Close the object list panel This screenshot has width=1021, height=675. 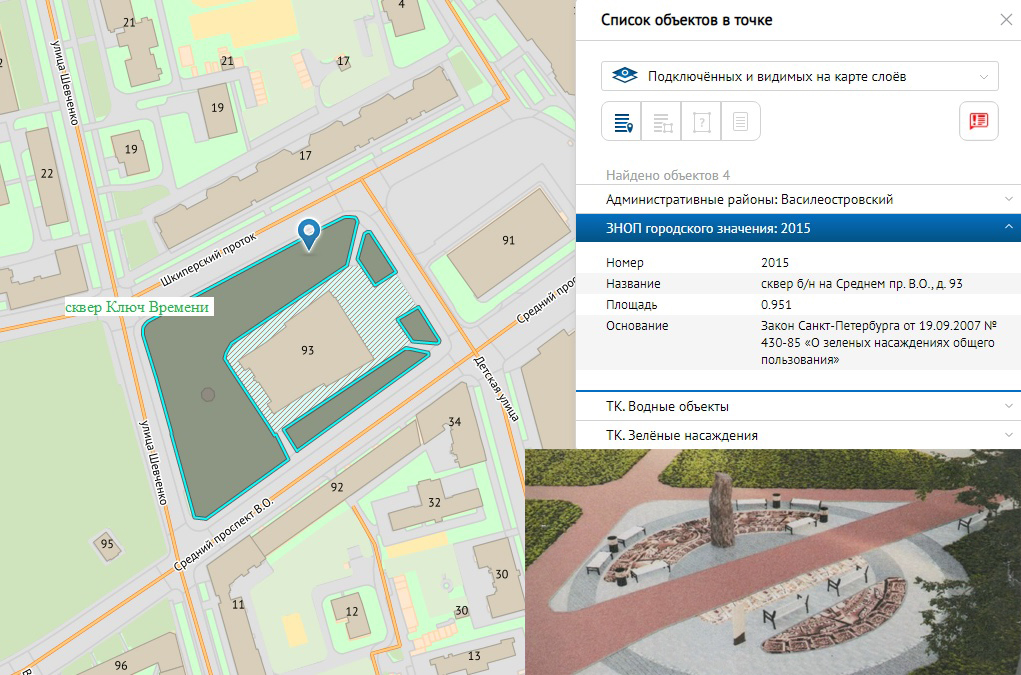coord(1005,20)
